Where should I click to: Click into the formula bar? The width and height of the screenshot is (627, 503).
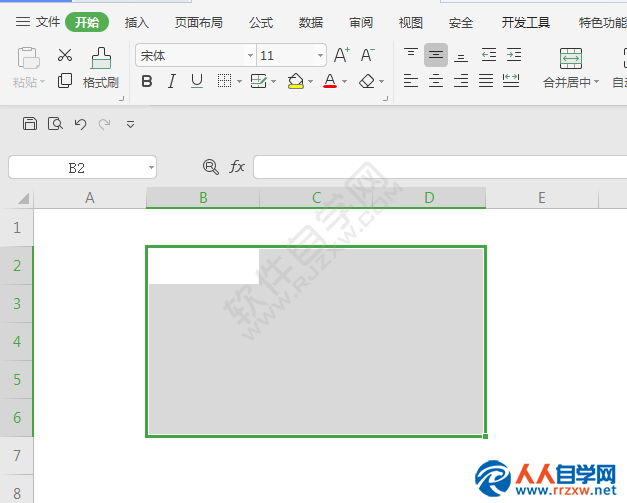point(440,167)
